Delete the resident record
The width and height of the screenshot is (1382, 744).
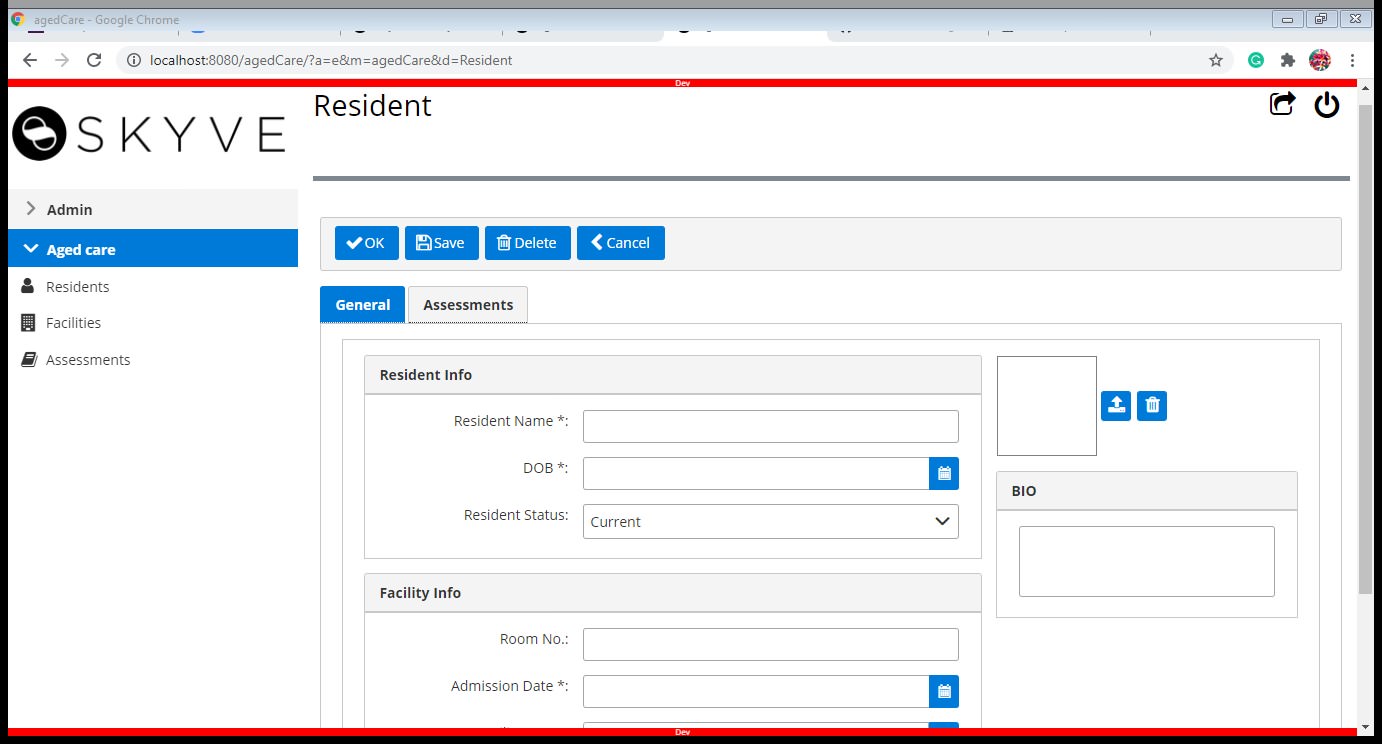click(x=527, y=243)
